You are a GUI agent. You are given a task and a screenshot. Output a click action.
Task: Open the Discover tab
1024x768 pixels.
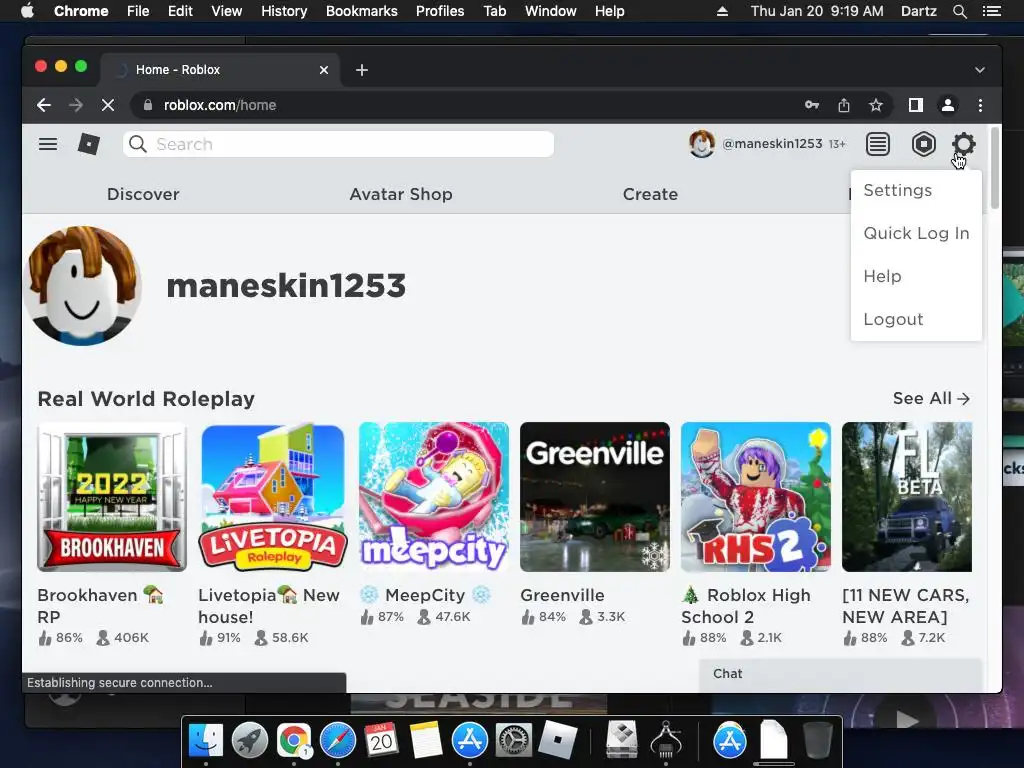coord(143,194)
